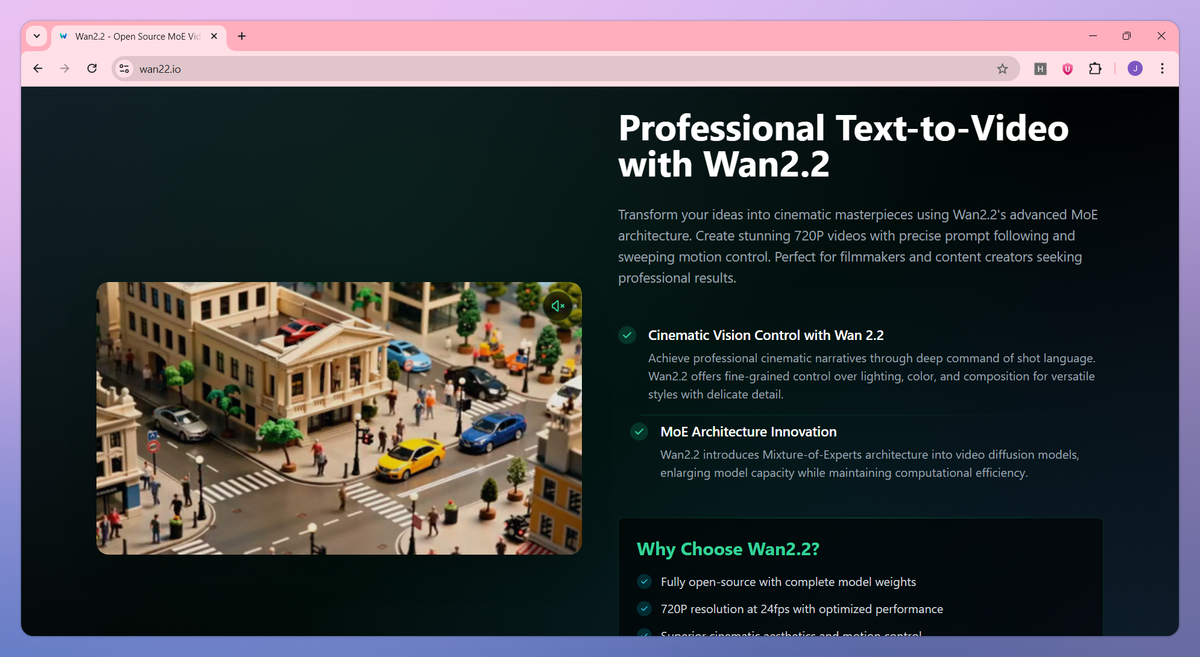Image resolution: width=1200 pixels, height=657 pixels.
Task: Unmute the video with the speaker icon
Action: pos(558,306)
